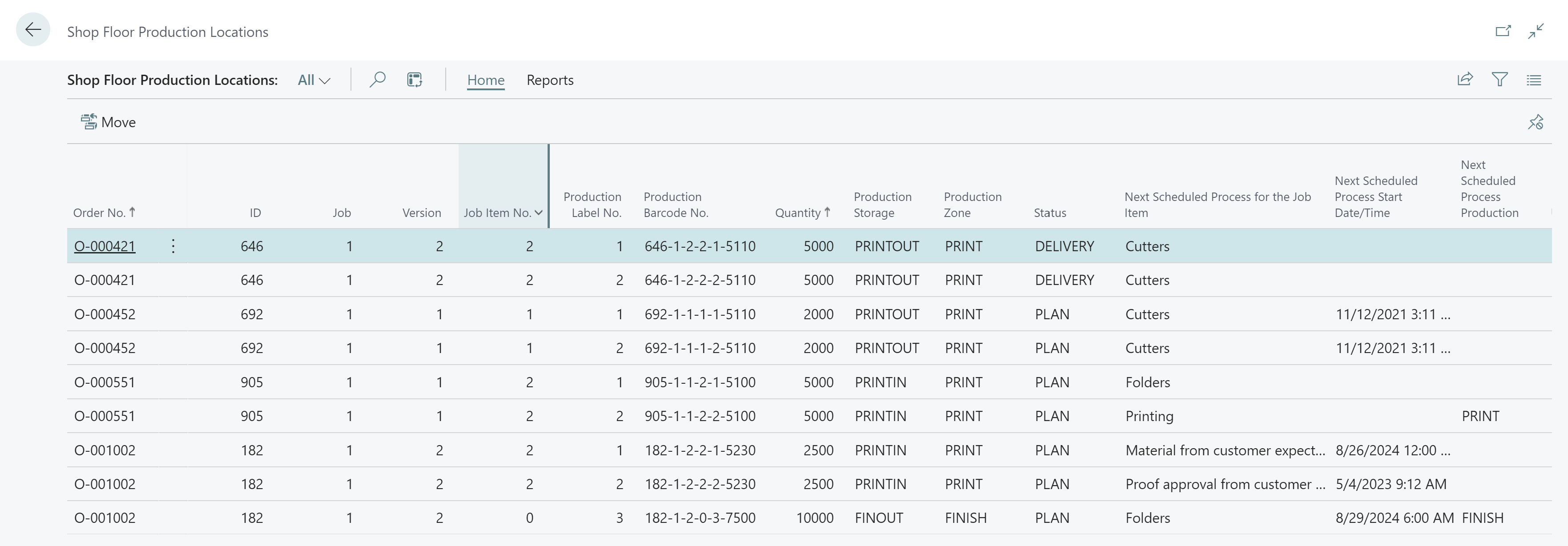Select barcode 692-1-1-1-1-5110 cell

700,314
